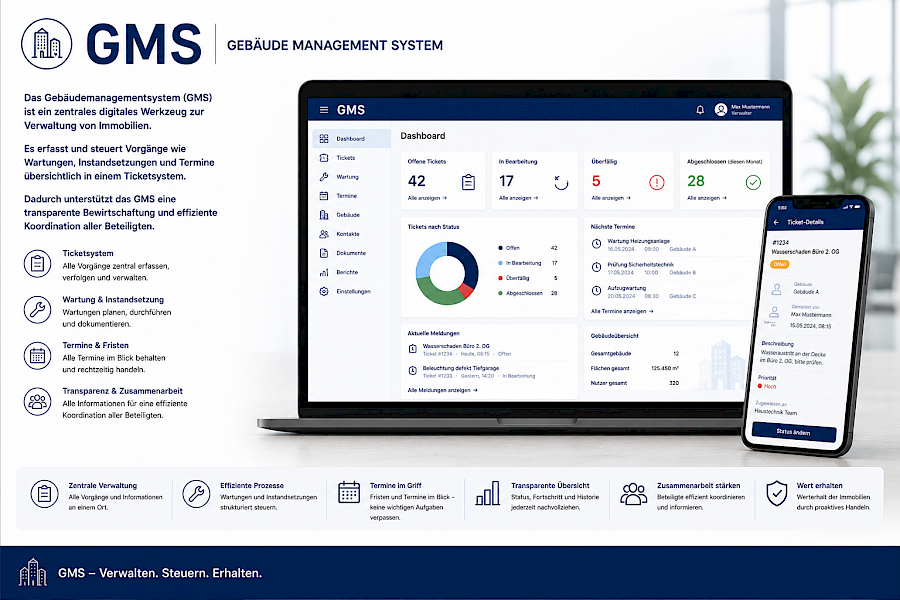Click the bar chart icon next to Berichte
This screenshot has height=600, width=900.
324,272
